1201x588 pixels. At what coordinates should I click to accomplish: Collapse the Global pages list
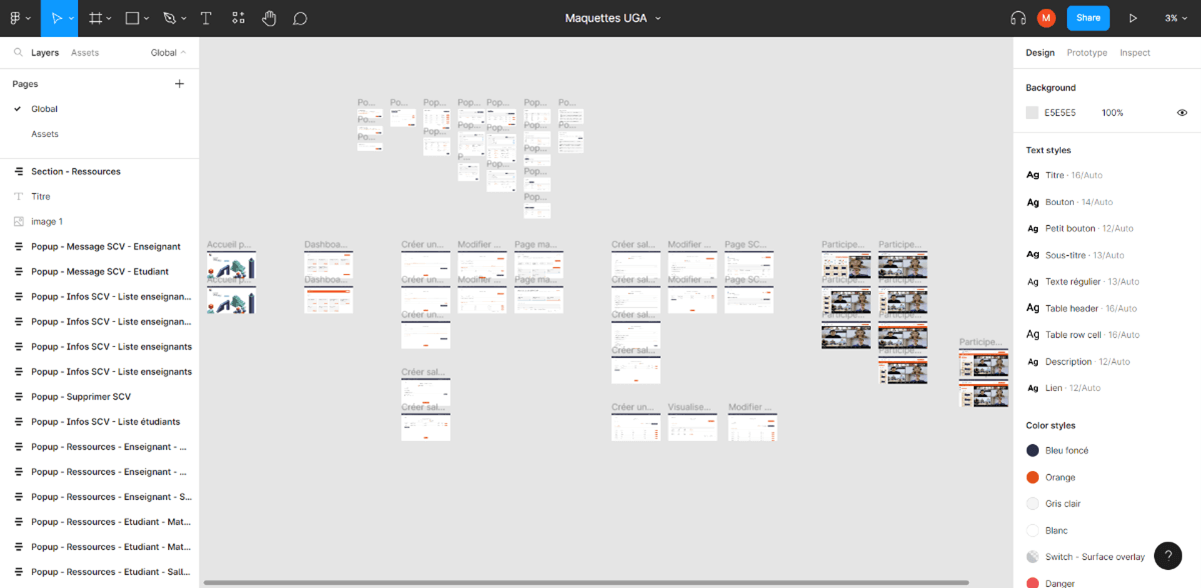coord(168,53)
